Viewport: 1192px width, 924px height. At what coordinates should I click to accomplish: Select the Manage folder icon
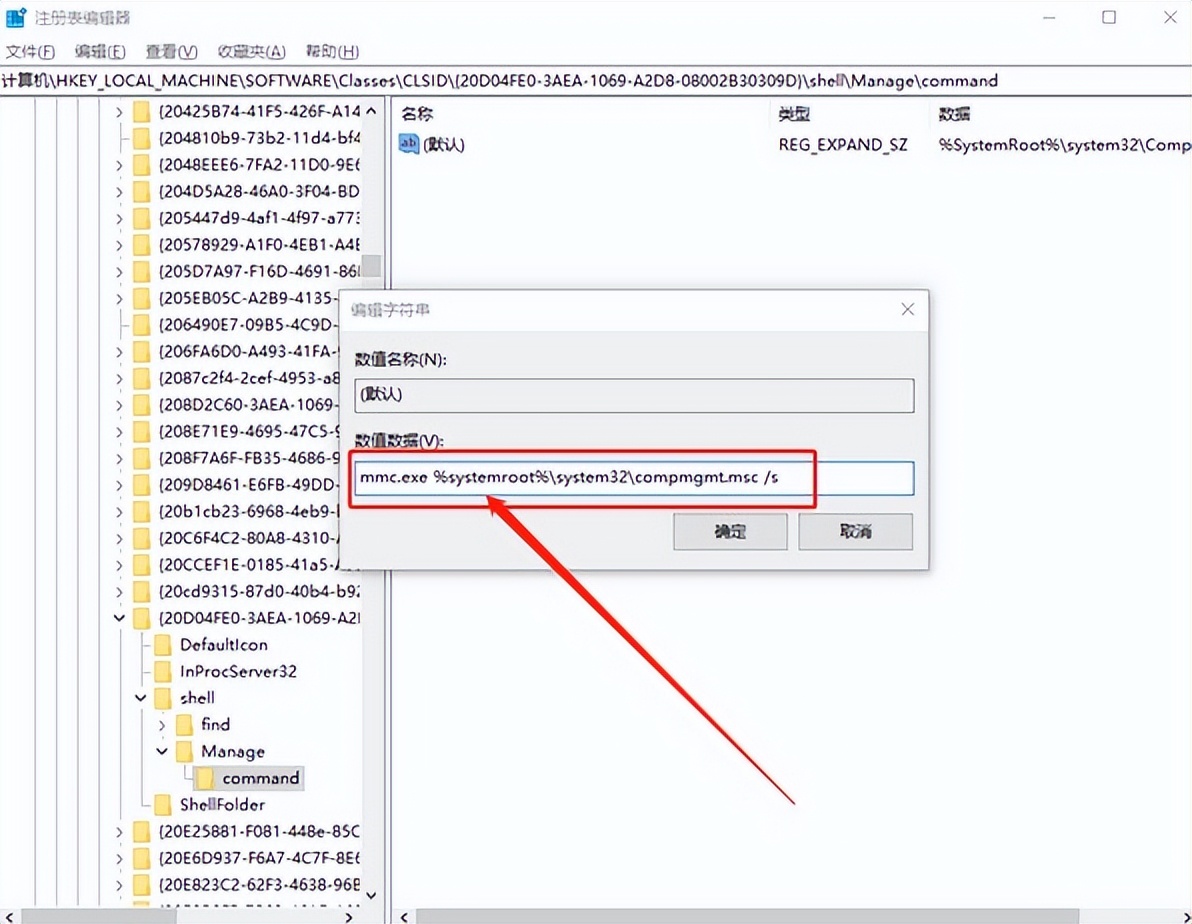[184, 751]
